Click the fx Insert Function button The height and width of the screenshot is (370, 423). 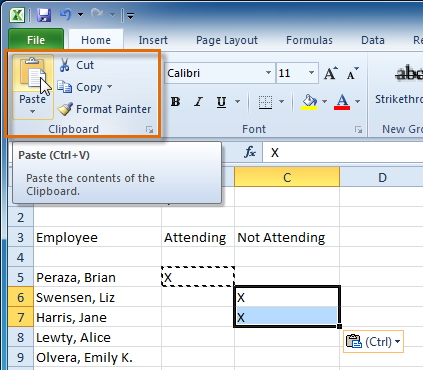coord(250,153)
